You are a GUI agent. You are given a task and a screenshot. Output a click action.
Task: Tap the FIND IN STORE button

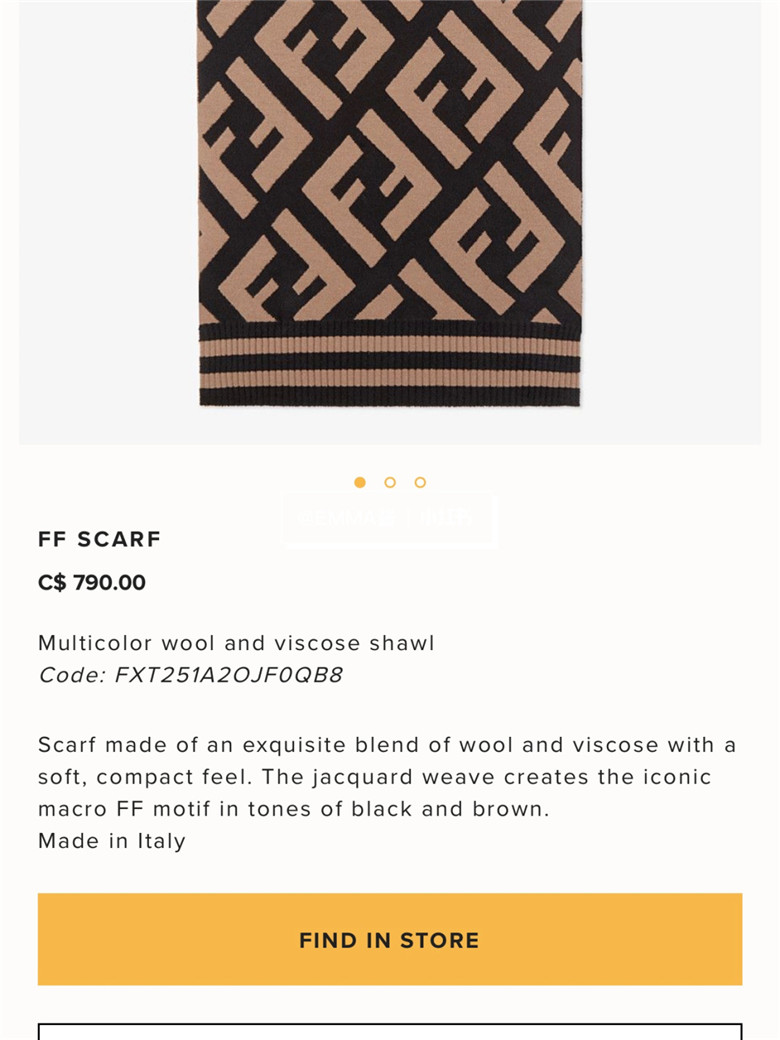click(389, 939)
